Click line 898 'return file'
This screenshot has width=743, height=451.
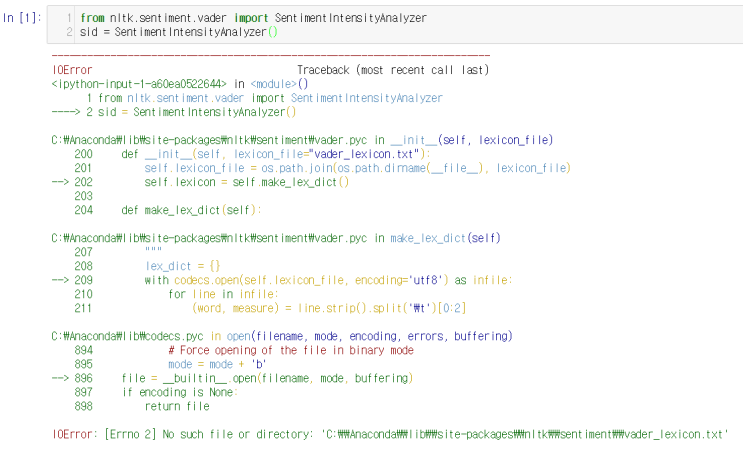pos(142,406)
